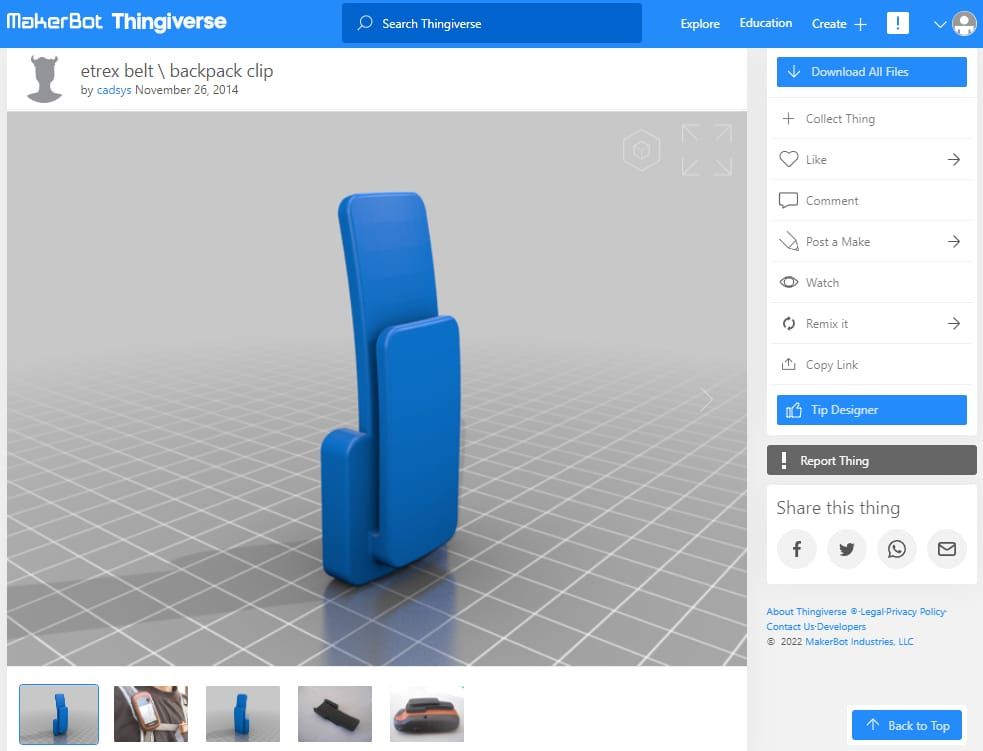
Task: Advance the image carousel with the right arrow
Action: pos(706,399)
